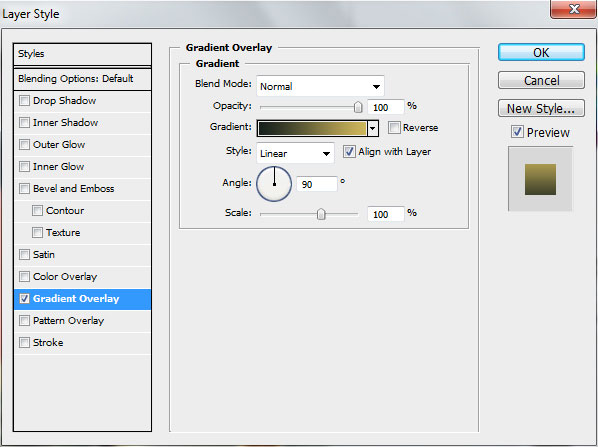Enable the Bevel and Emboss checkbox
This screenshot has width=598, height=447.
click(x=24, y=188)
